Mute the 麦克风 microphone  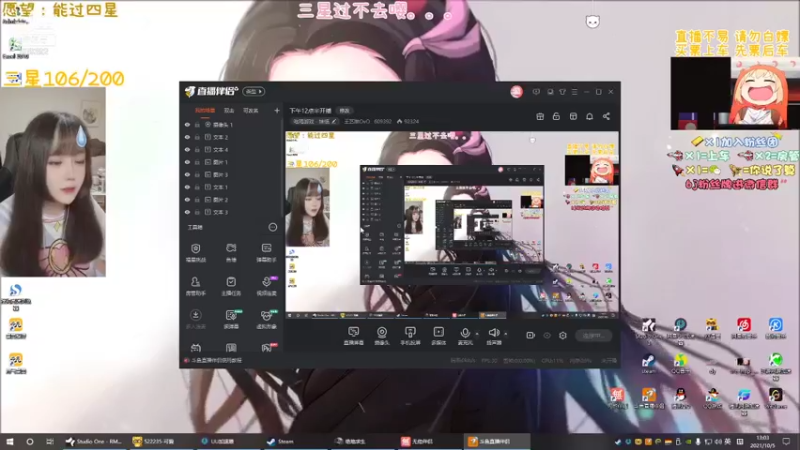click(x=465, y=336)
